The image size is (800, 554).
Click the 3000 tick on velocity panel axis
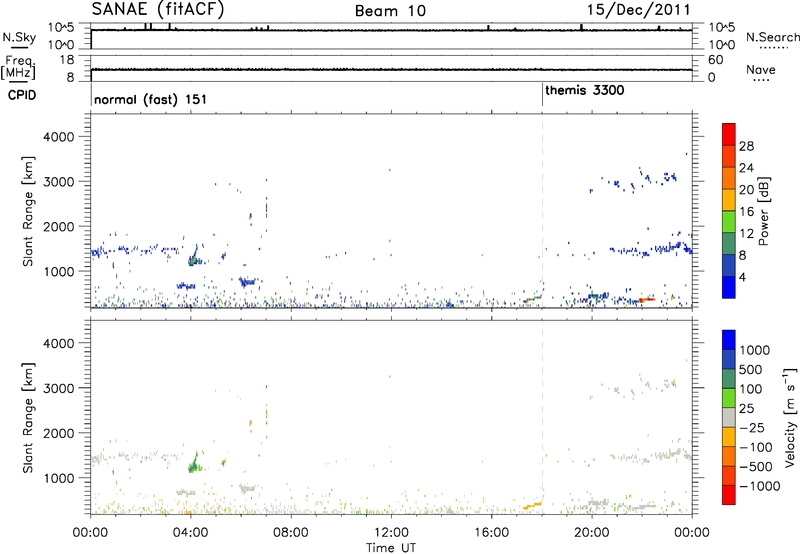click(58, 388)
